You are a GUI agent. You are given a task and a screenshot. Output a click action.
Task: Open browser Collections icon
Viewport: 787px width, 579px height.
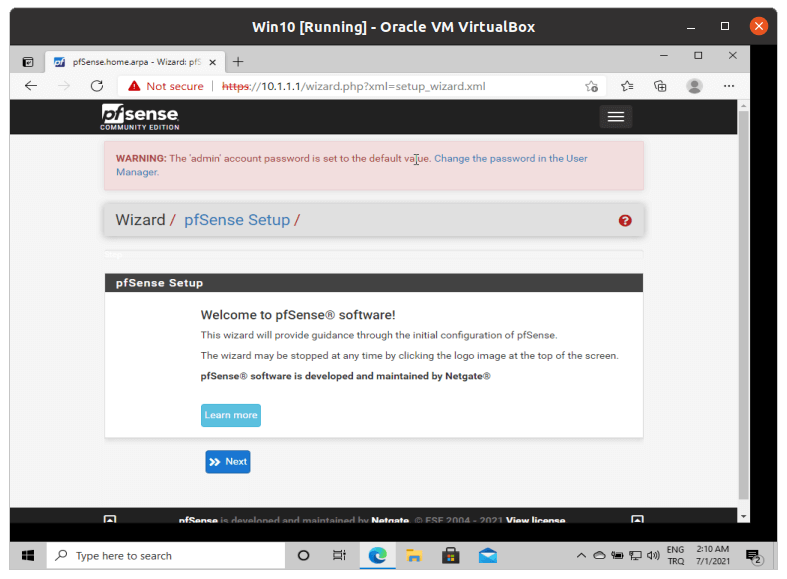click(x=660, y=86)
